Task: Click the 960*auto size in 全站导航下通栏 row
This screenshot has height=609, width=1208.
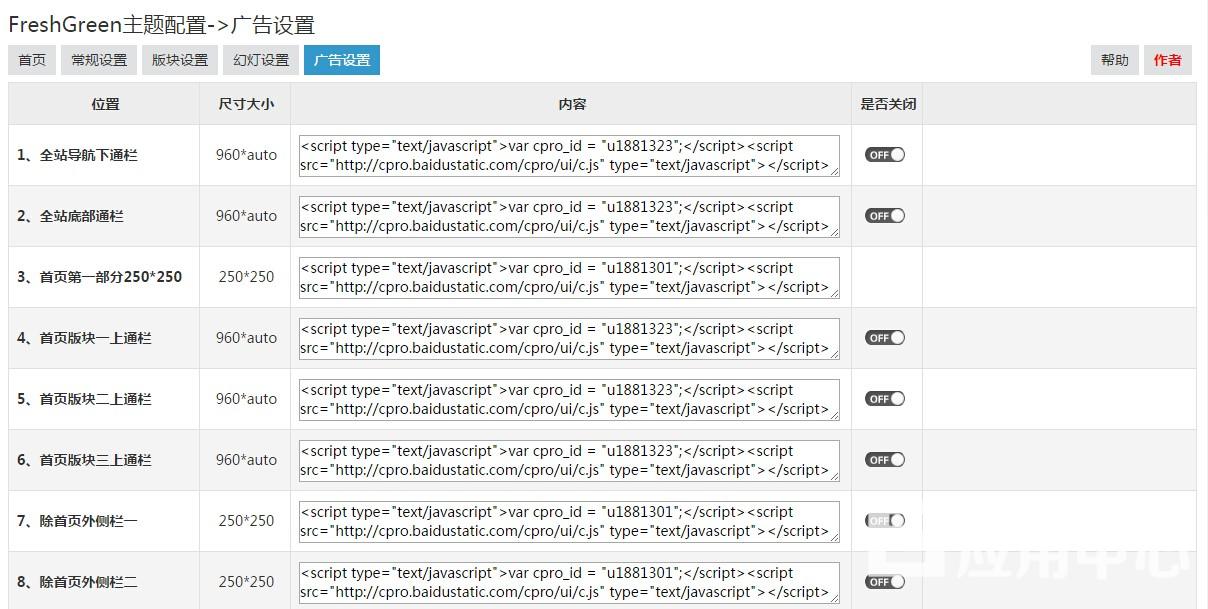Action: (x=246, y=155)
